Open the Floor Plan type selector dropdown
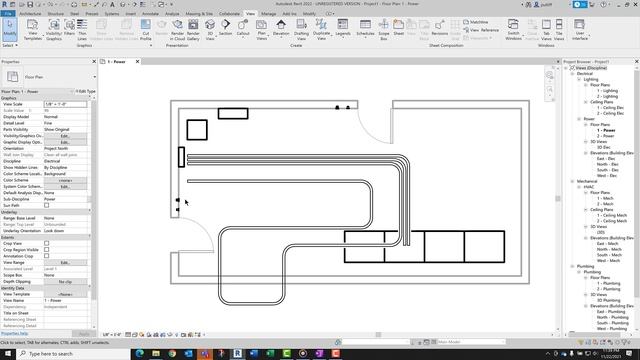Image resolution: width=640 pixels, height=360 pixels. click(x=94, y=77)
